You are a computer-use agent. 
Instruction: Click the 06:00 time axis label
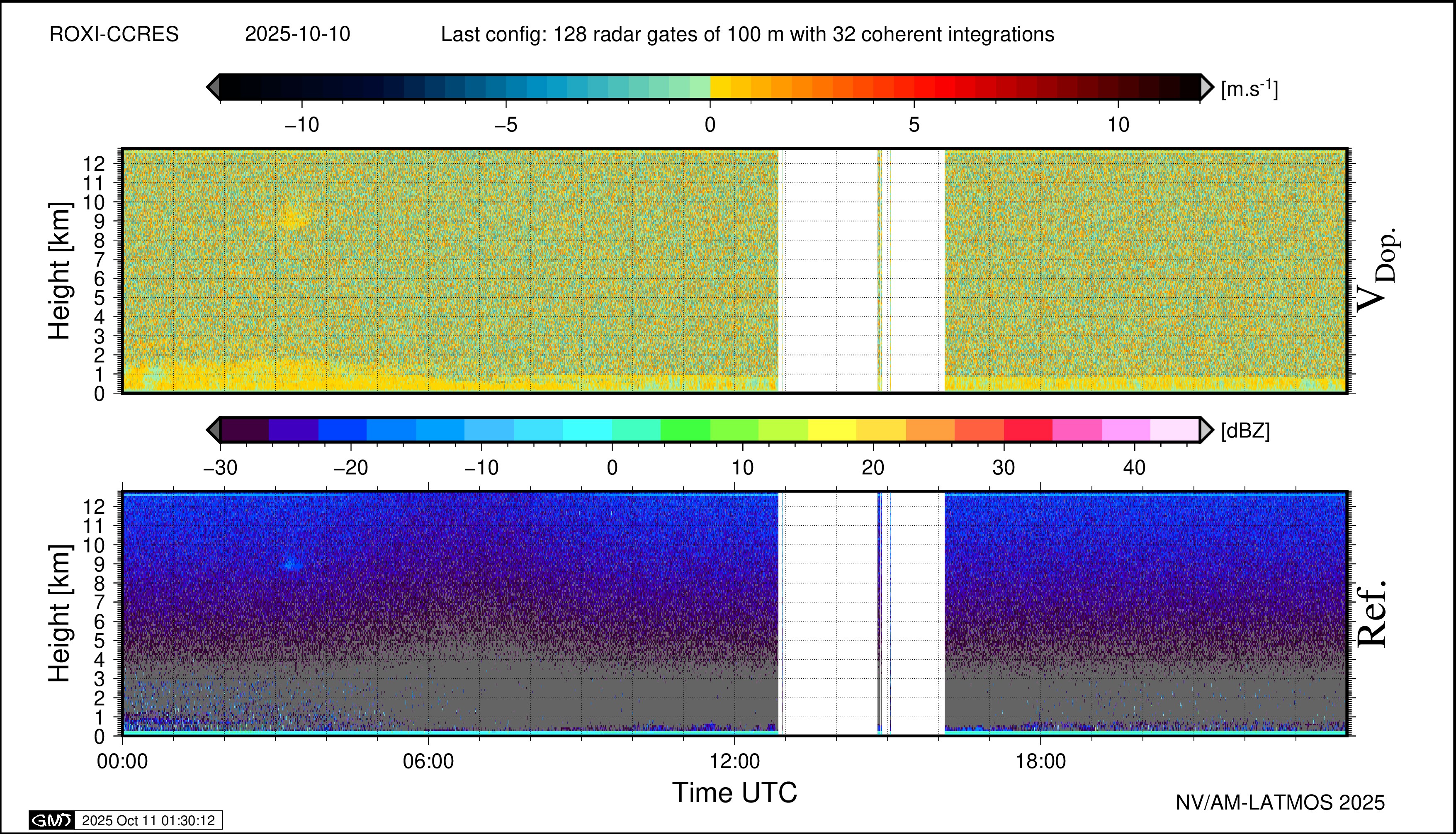[x=428, y=761]
